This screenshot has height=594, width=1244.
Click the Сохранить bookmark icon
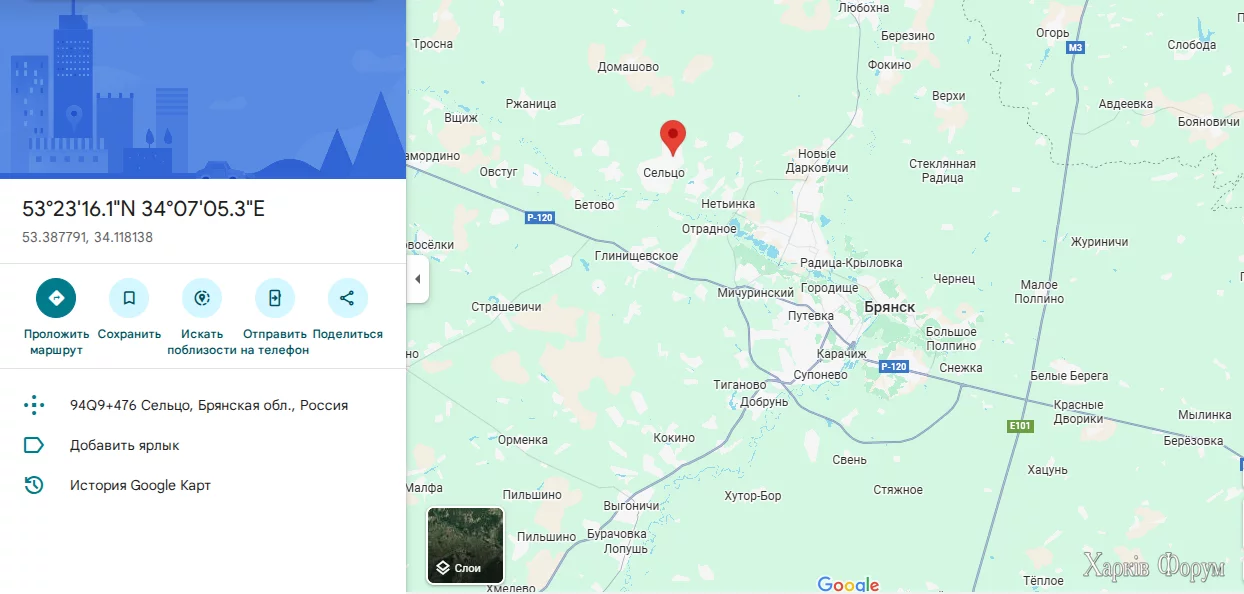(x=129, y=298)
